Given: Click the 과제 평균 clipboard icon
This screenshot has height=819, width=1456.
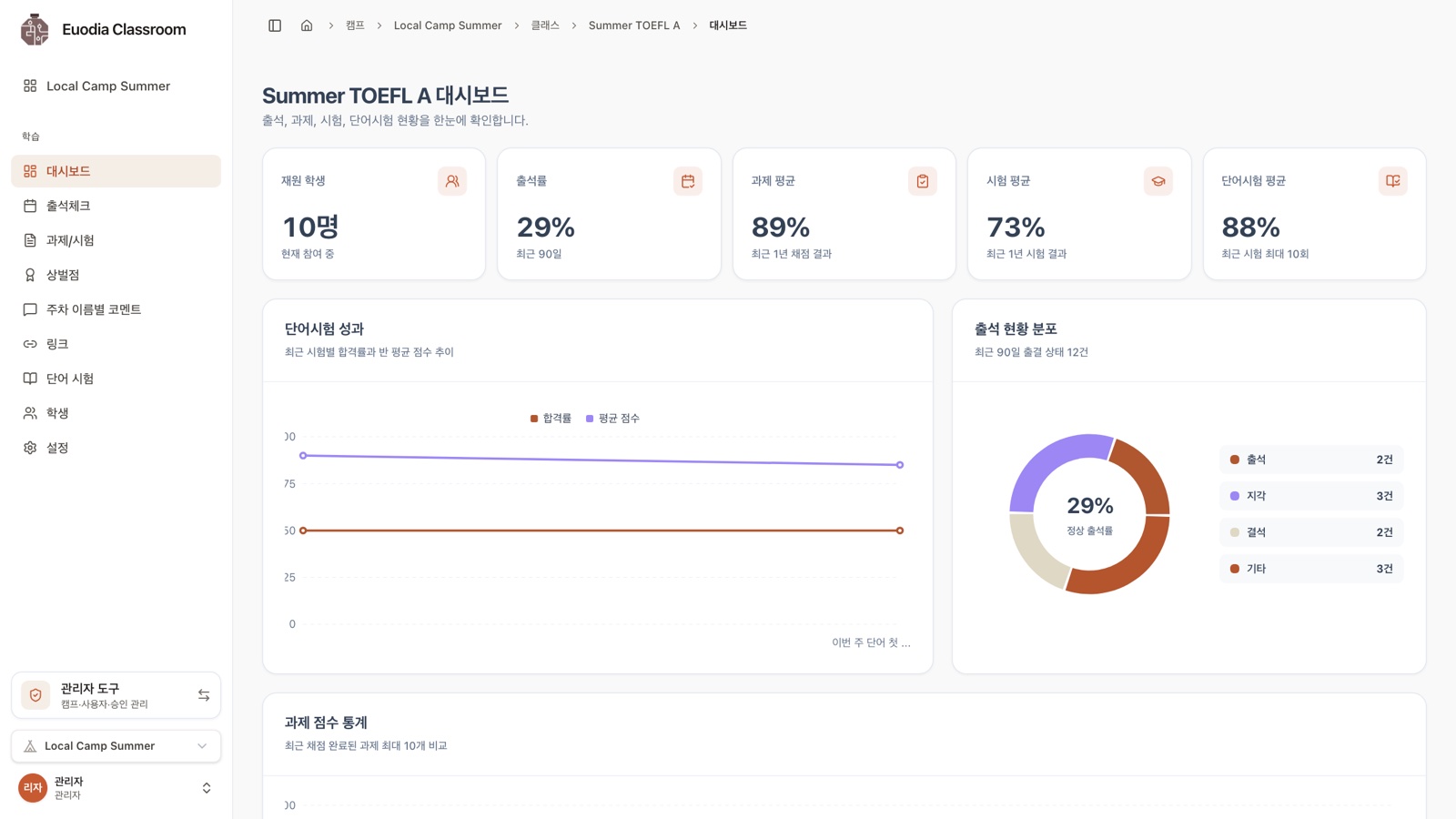Looking at the screenshot, I should [923, 181].
